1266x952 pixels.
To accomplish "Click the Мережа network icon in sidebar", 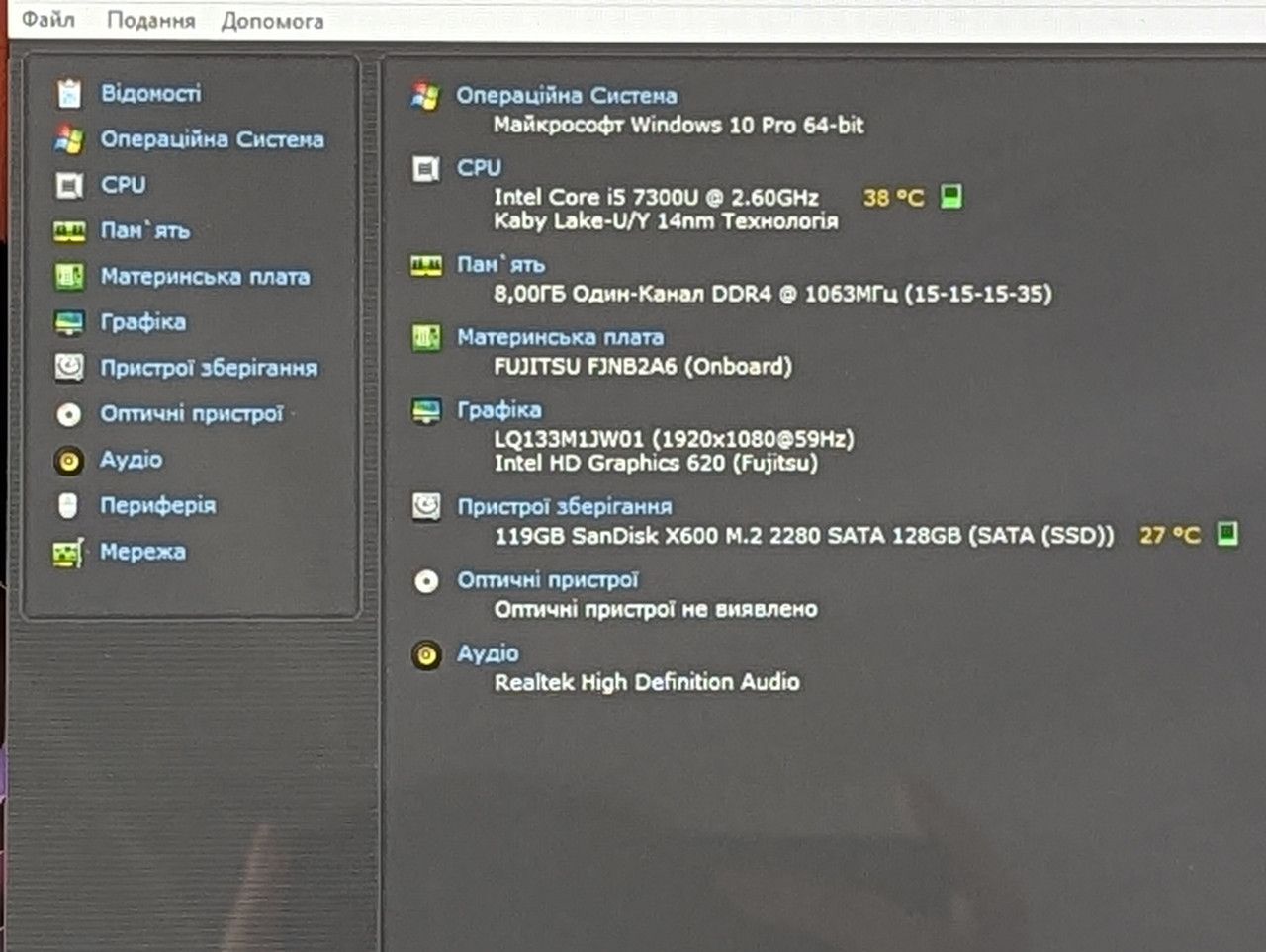I will click(68, 553).
